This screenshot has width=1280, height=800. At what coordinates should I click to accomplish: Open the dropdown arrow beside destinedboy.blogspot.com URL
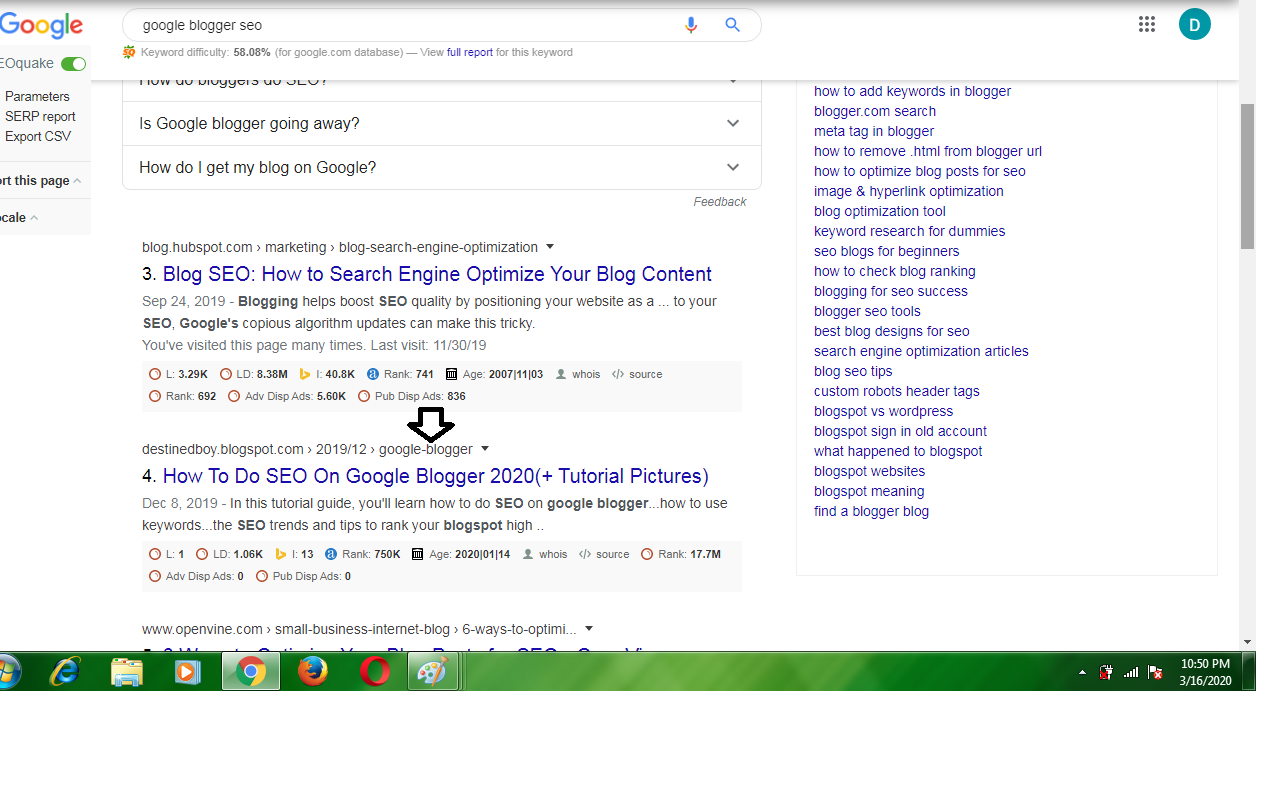coord(485,449)
